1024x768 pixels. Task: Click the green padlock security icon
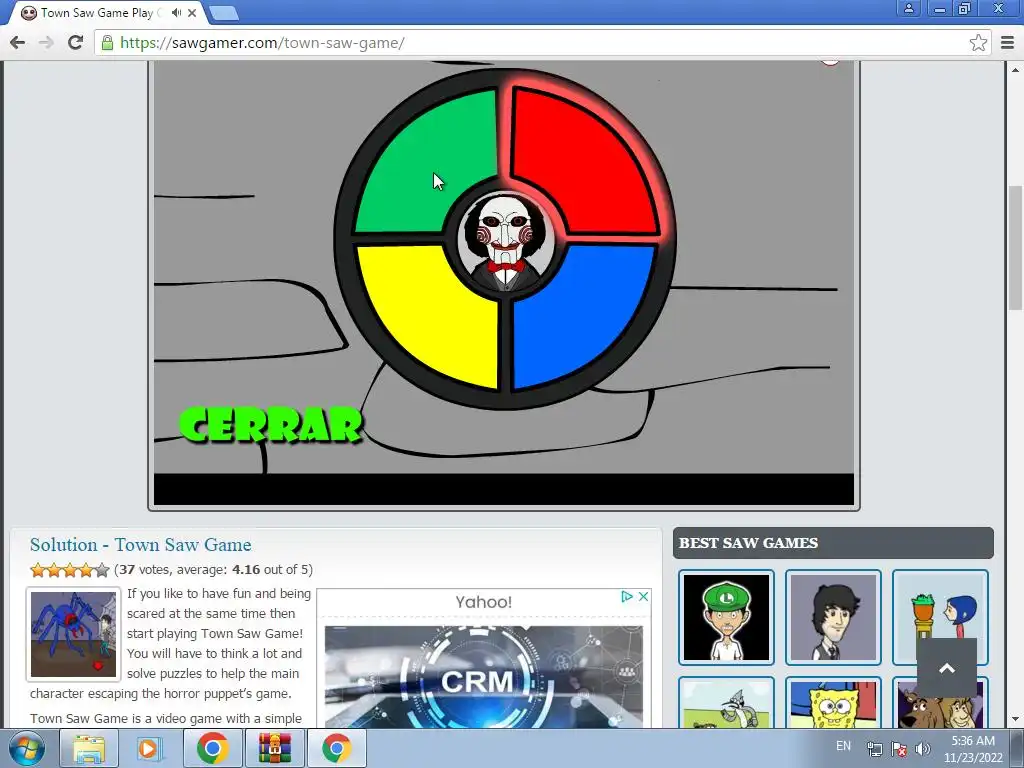(x=108, y=43)
